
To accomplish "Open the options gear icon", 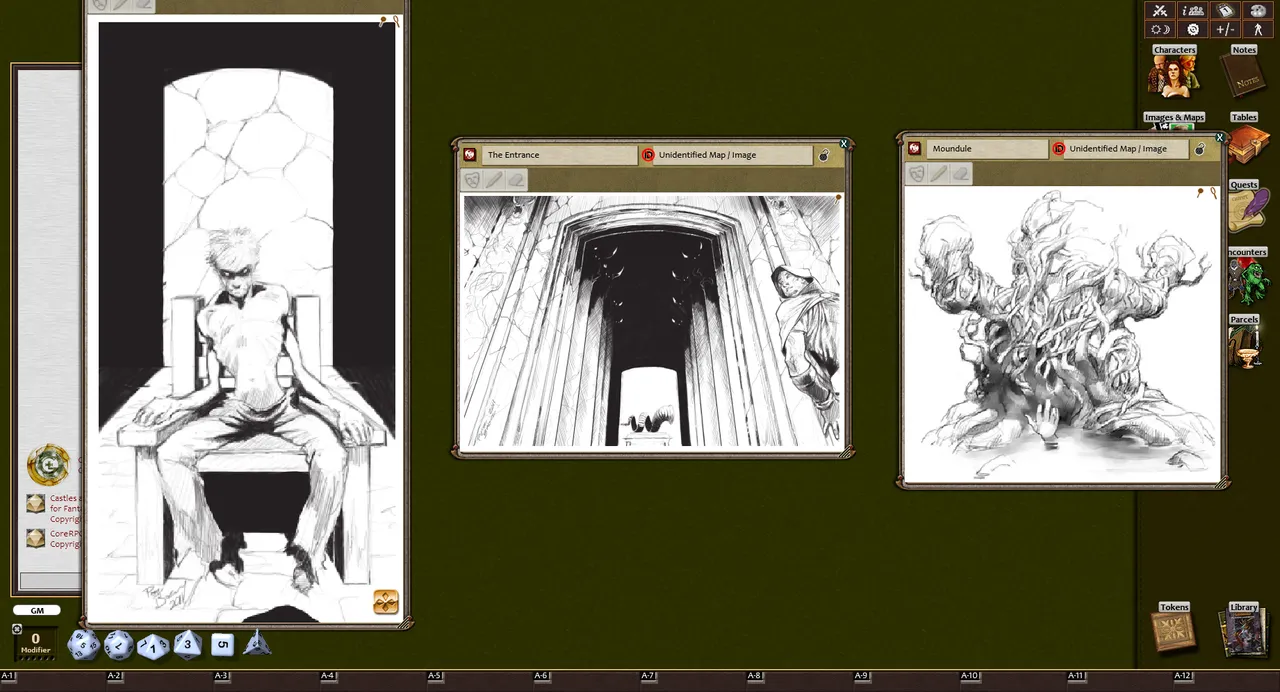I will 1193,29.
